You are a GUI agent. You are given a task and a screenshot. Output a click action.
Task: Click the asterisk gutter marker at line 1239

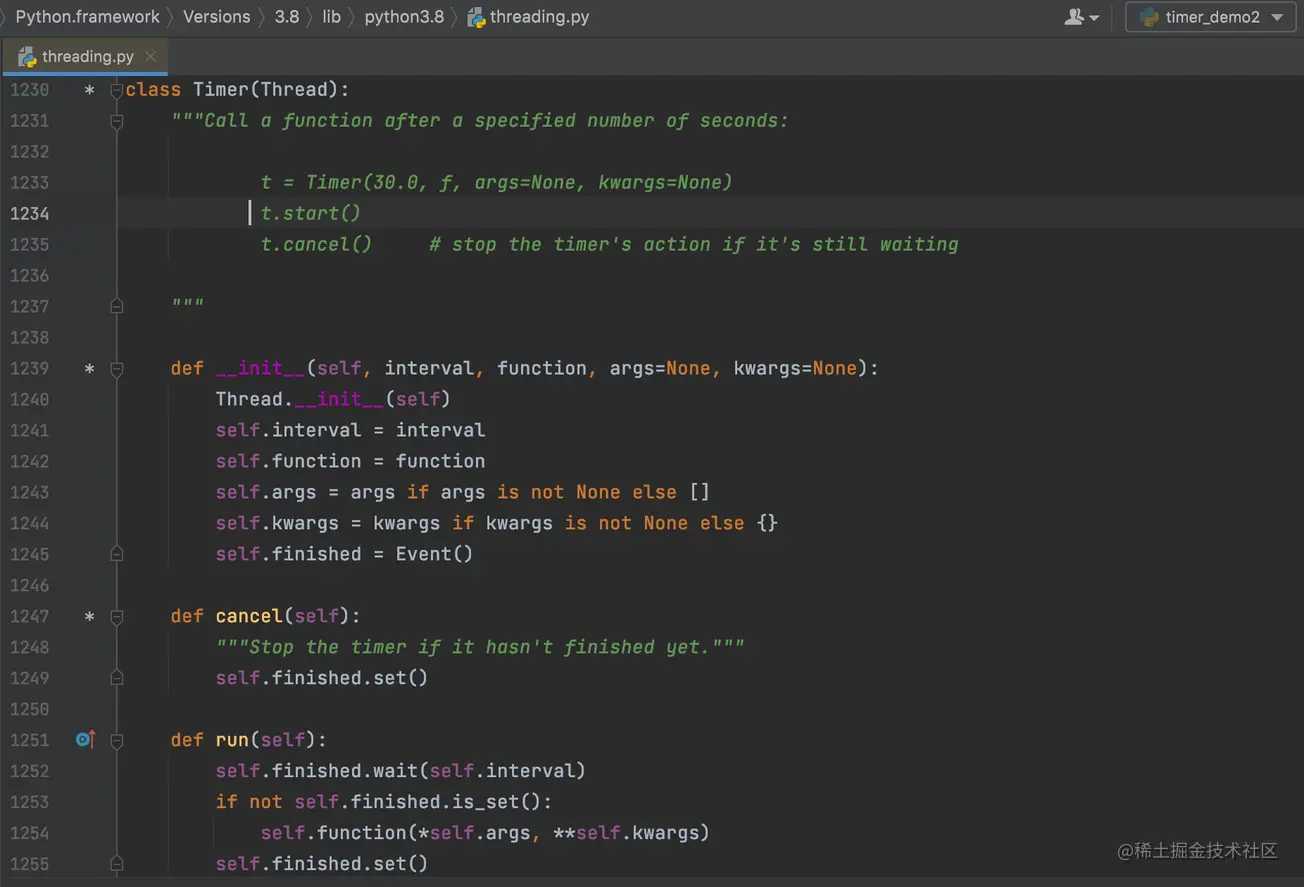pyautogui.click(x=89, y=370)
